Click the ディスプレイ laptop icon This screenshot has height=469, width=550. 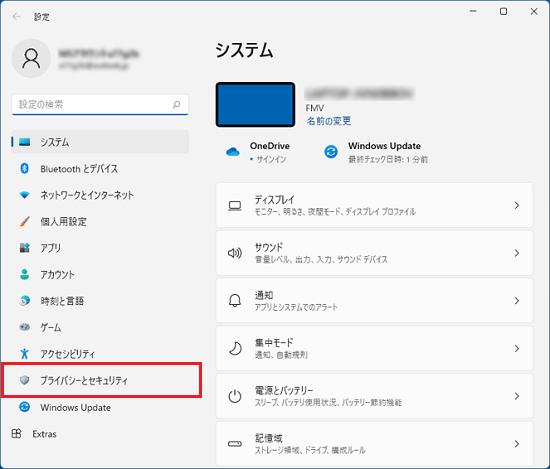click(235, 206)
